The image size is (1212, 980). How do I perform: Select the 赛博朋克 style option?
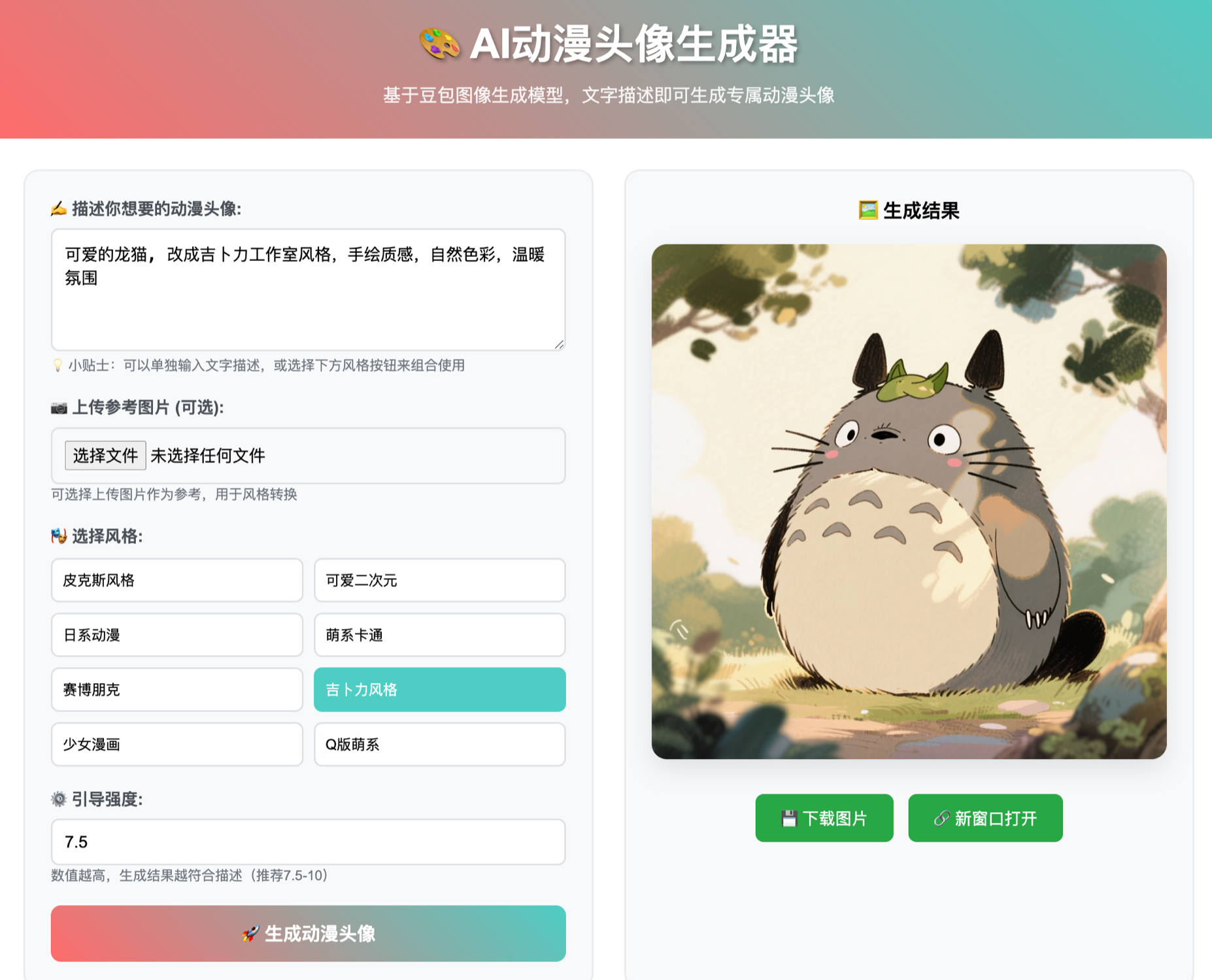tap(177, 690)
